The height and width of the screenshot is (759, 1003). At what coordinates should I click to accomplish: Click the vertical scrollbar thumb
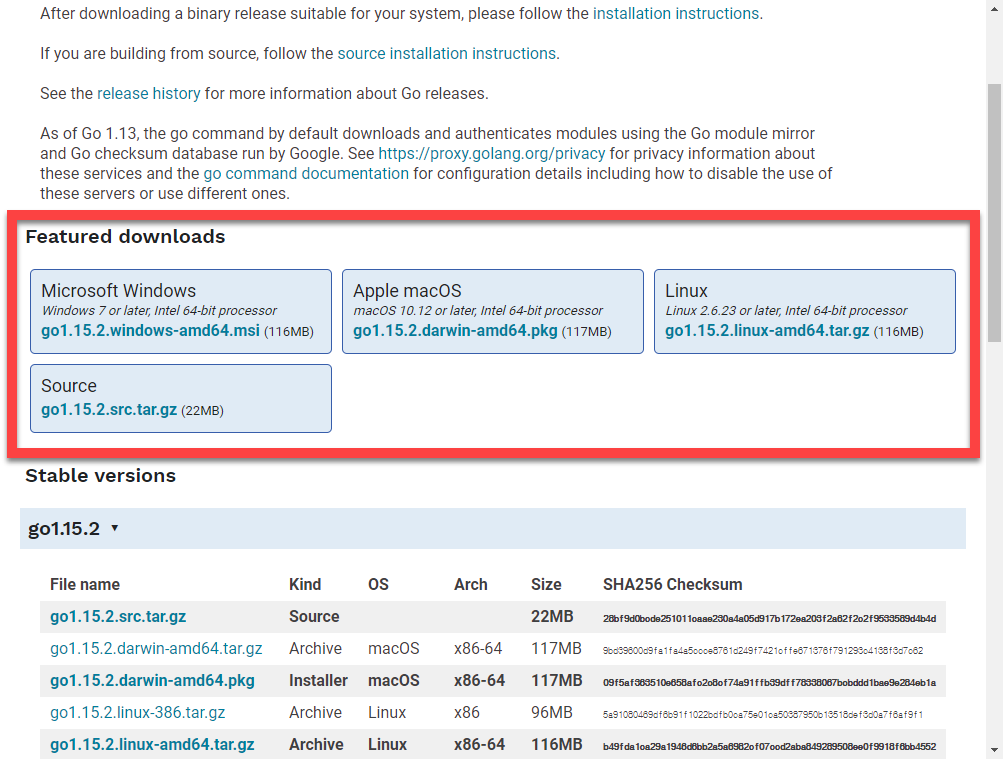pos(994,213)
